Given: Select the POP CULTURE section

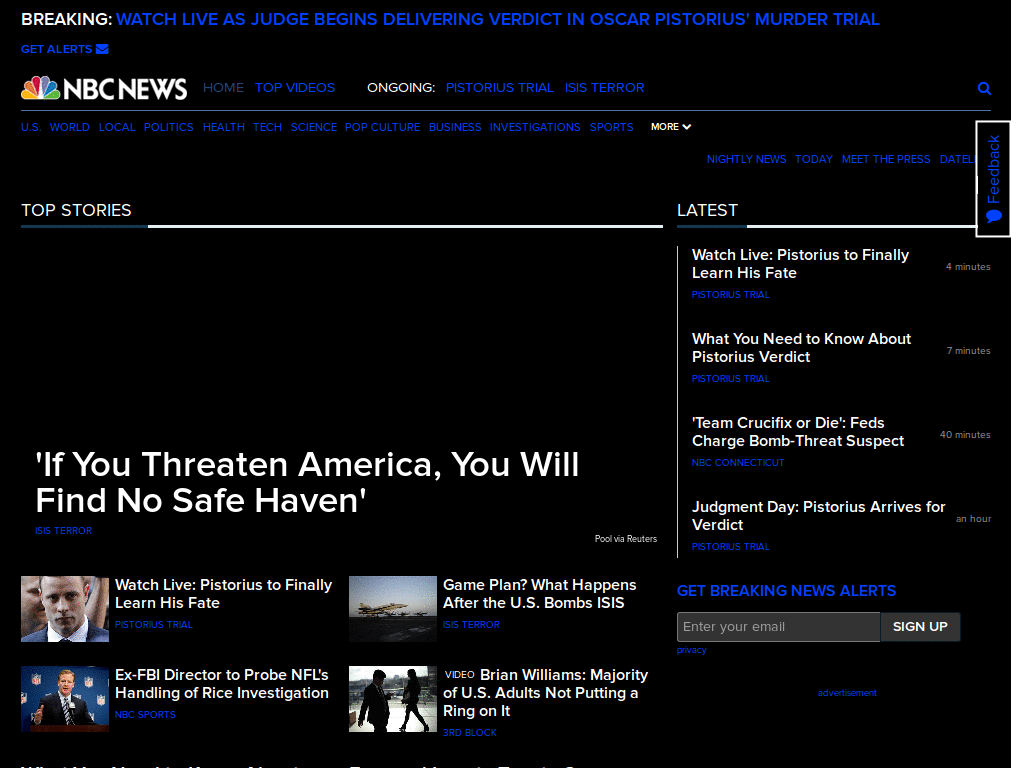Looking at the screenshot, I should coord(382,127).
